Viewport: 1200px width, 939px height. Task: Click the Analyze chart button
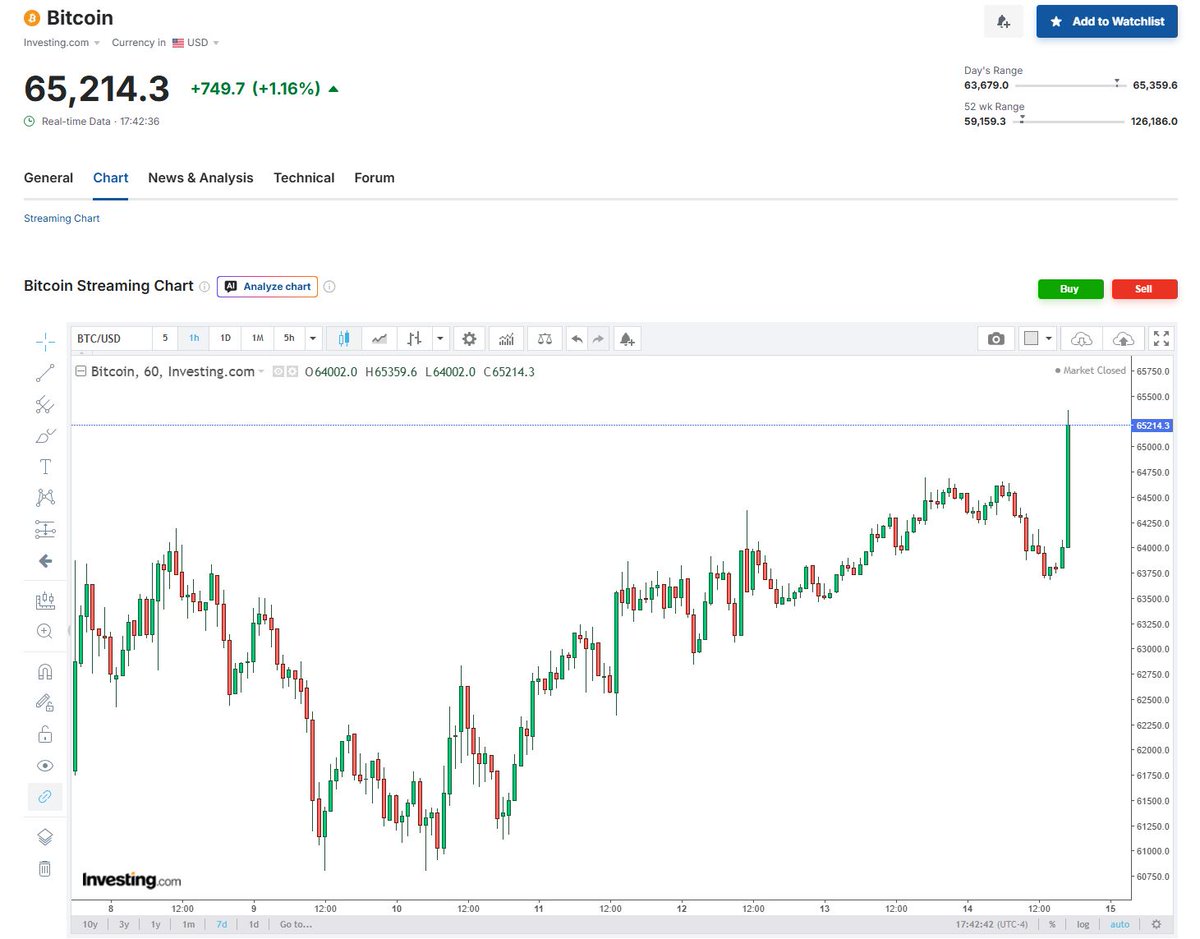pos(267,286)
